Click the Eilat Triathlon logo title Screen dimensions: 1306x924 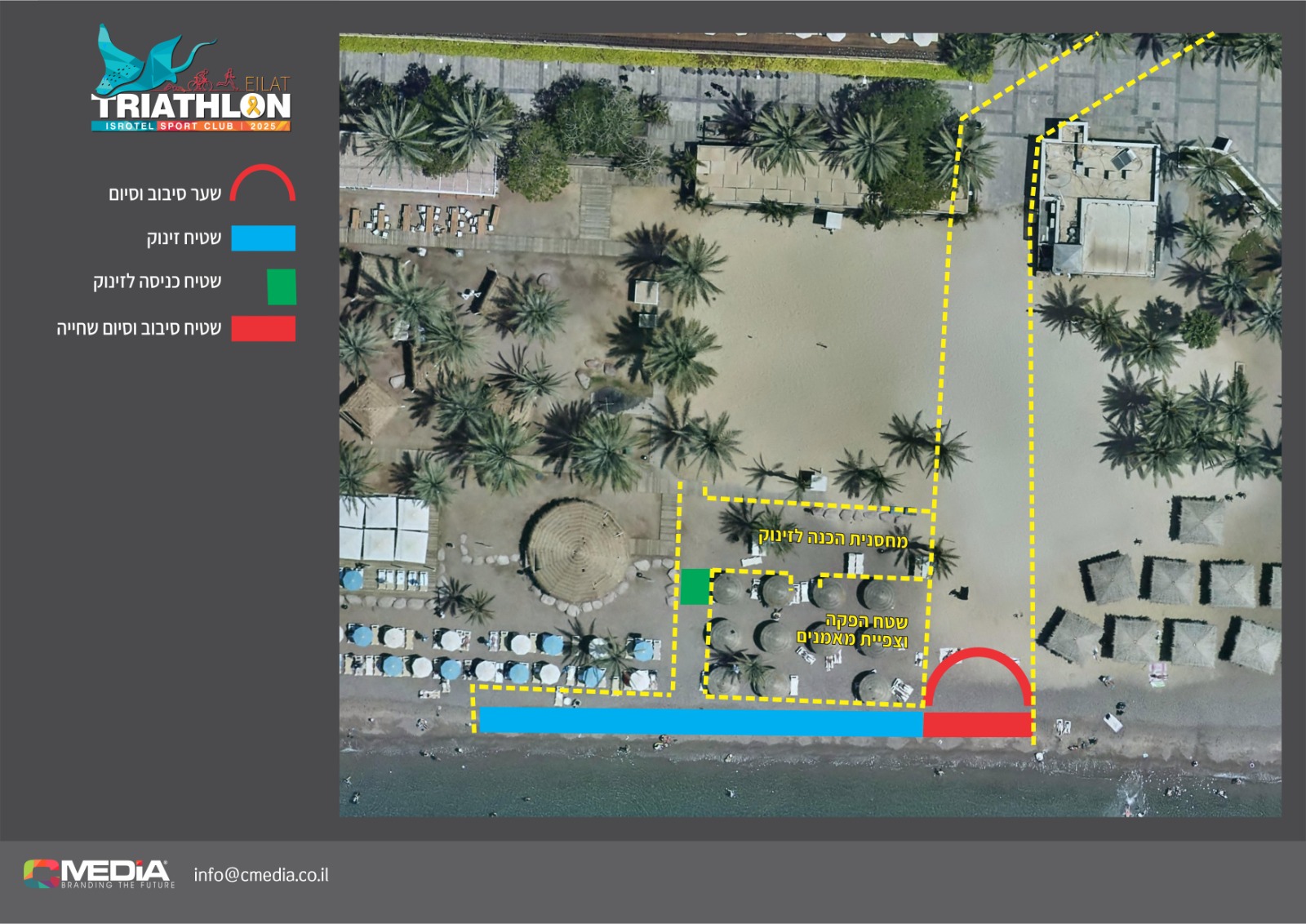(189, 106)
